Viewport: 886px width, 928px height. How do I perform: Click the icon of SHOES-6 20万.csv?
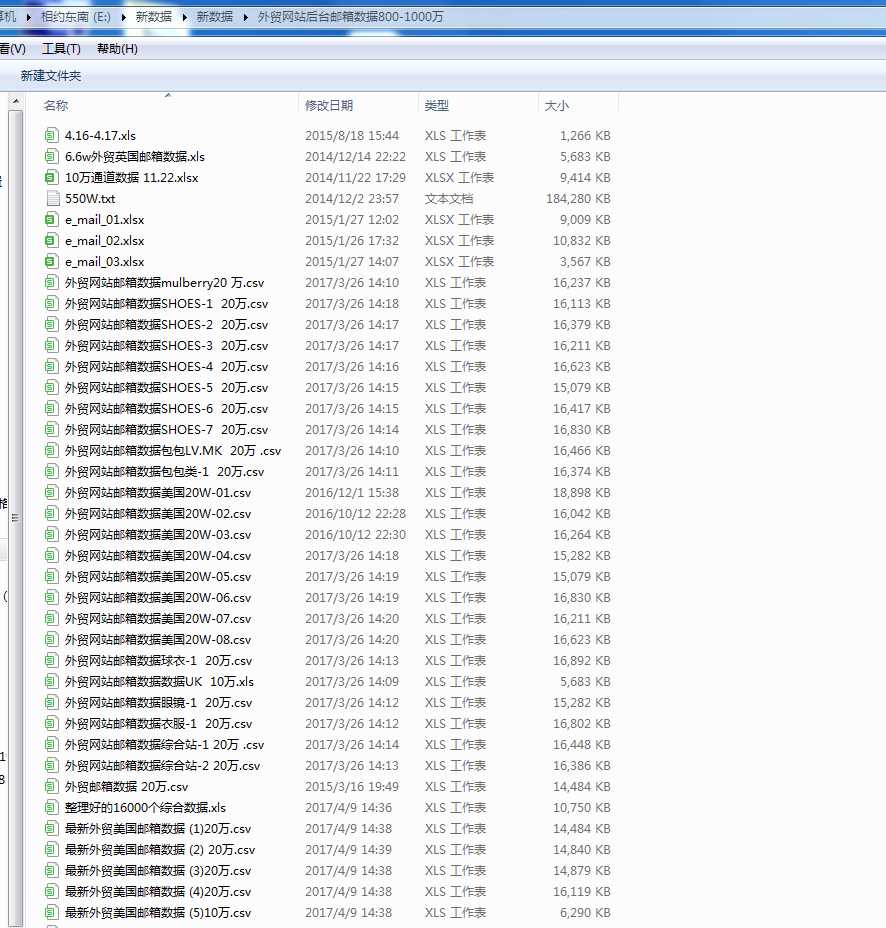click(51, 408)
